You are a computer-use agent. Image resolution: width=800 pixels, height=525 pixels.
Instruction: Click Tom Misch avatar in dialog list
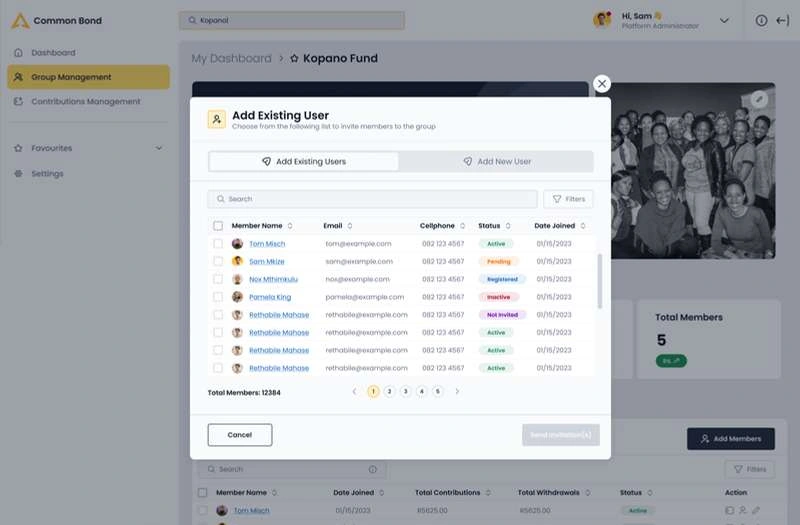click(237, 244)
